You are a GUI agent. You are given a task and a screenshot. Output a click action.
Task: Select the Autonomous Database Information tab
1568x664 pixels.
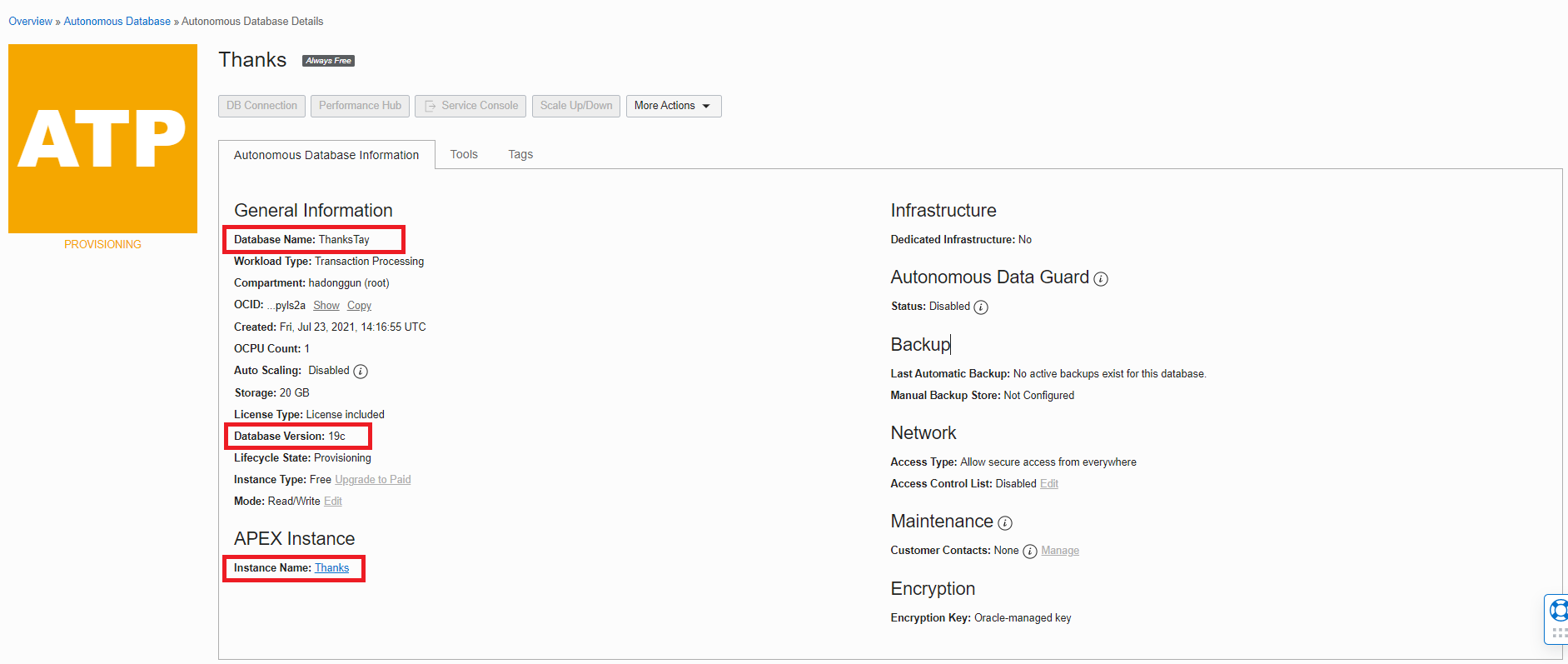(x=326, y=155)
